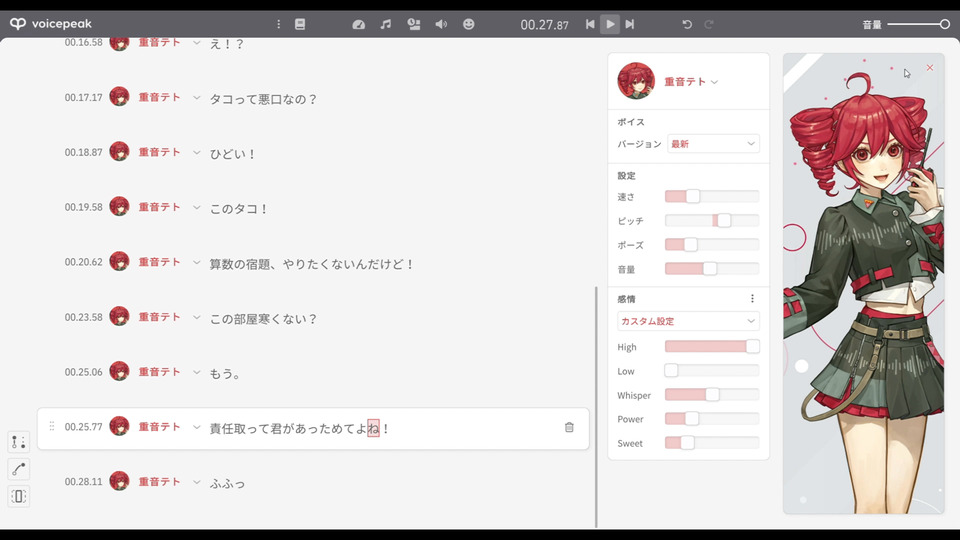
Task: Click the timestamp 00.25.06
Action: tap(84, 372)
